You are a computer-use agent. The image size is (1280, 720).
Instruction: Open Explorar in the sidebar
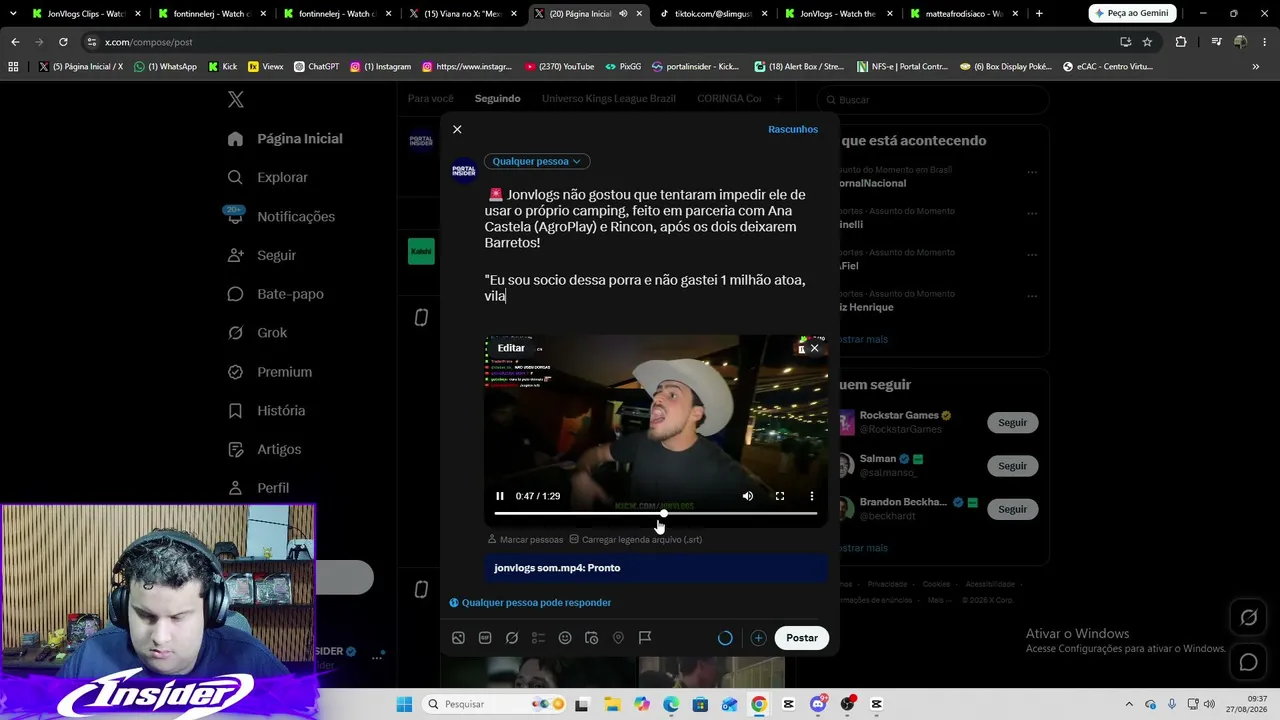point(268,177)
